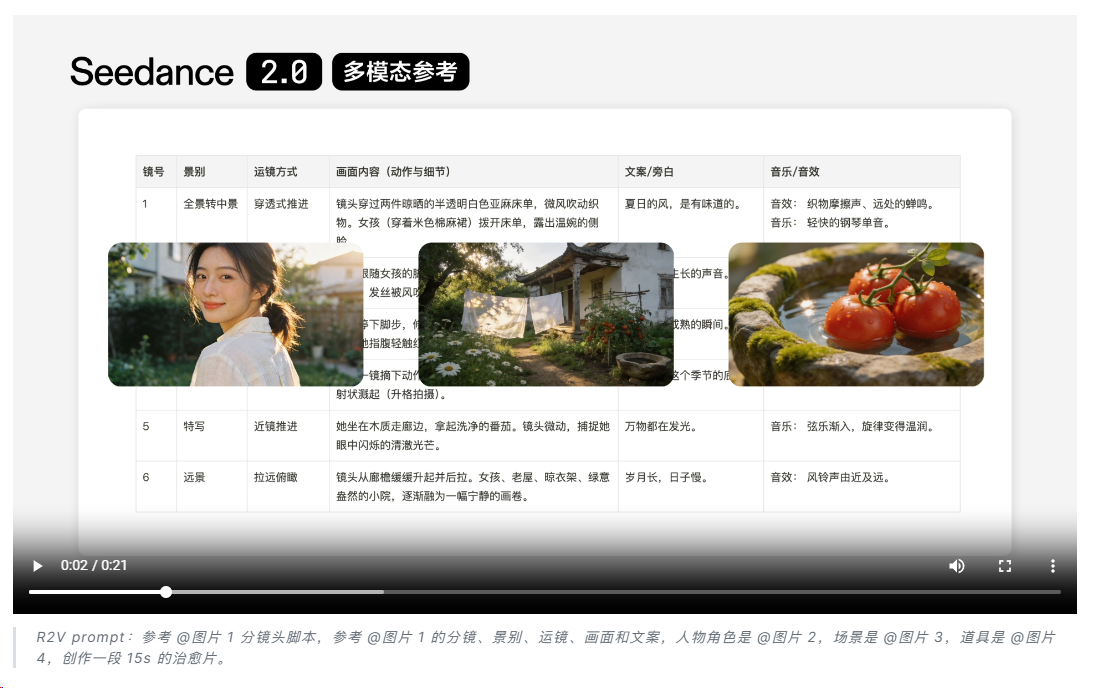
Task: Click the row 1 description starting 镜头穿过两件晾晒
Action: (467, 219)
